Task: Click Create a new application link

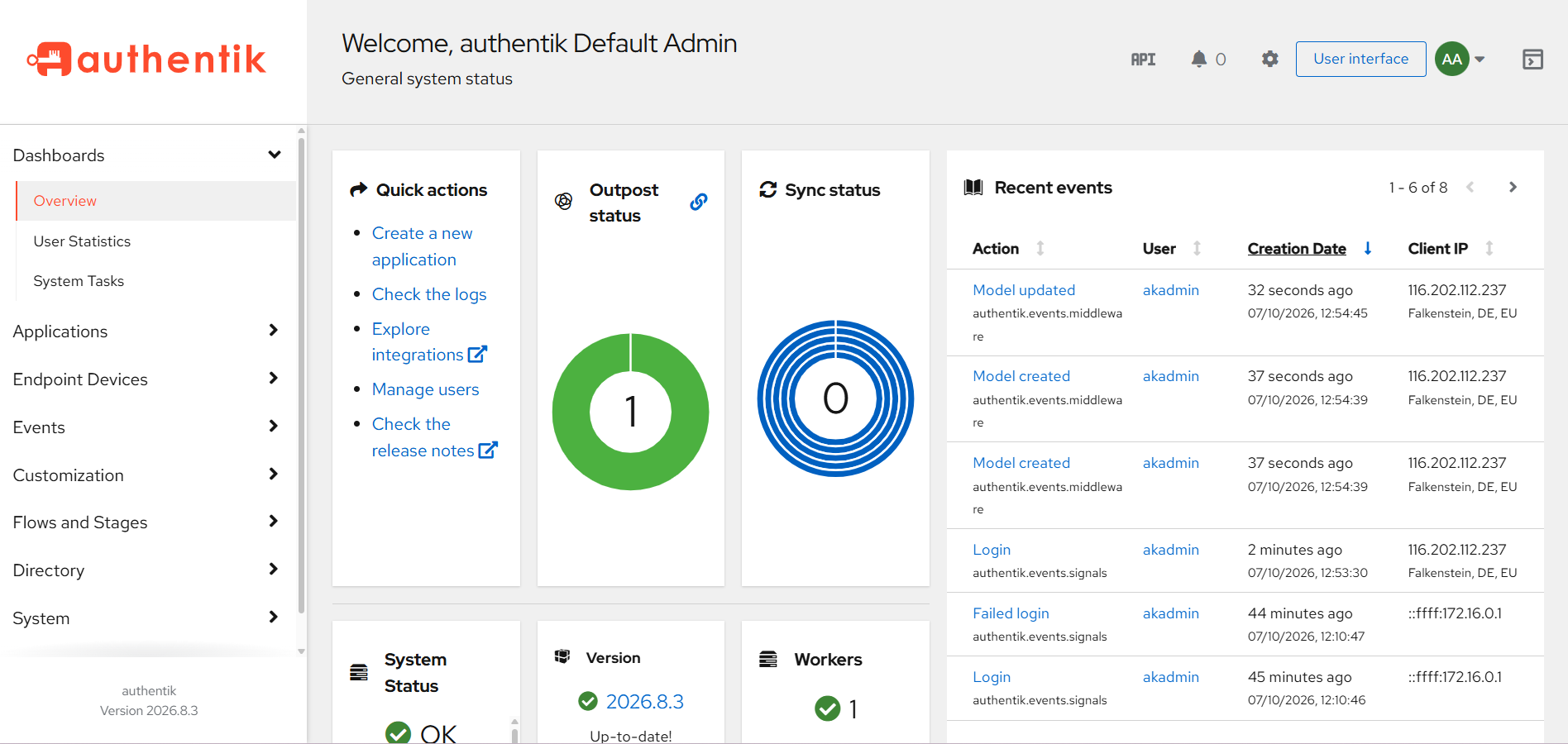Action: coord(422,246)
